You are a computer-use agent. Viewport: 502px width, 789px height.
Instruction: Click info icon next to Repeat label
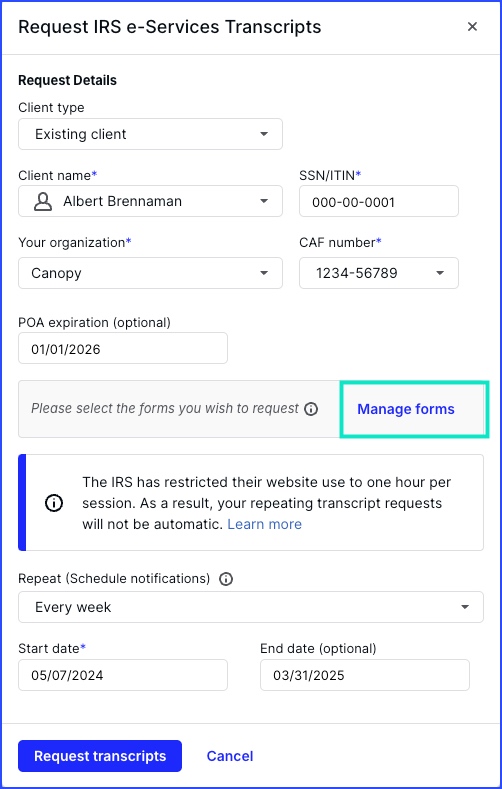[x=226, y=579]
